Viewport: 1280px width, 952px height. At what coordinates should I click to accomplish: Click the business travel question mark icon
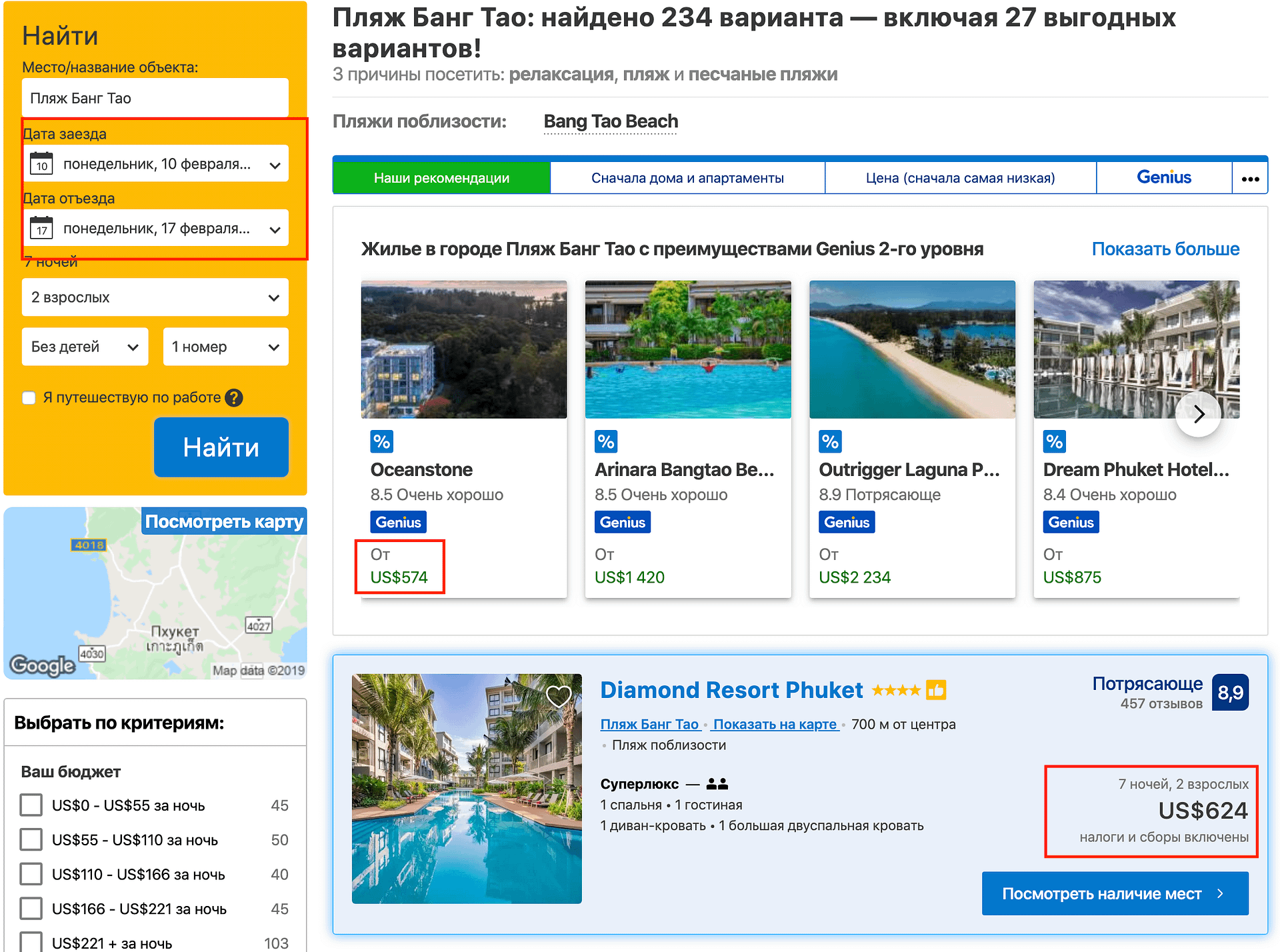(234, 398)
